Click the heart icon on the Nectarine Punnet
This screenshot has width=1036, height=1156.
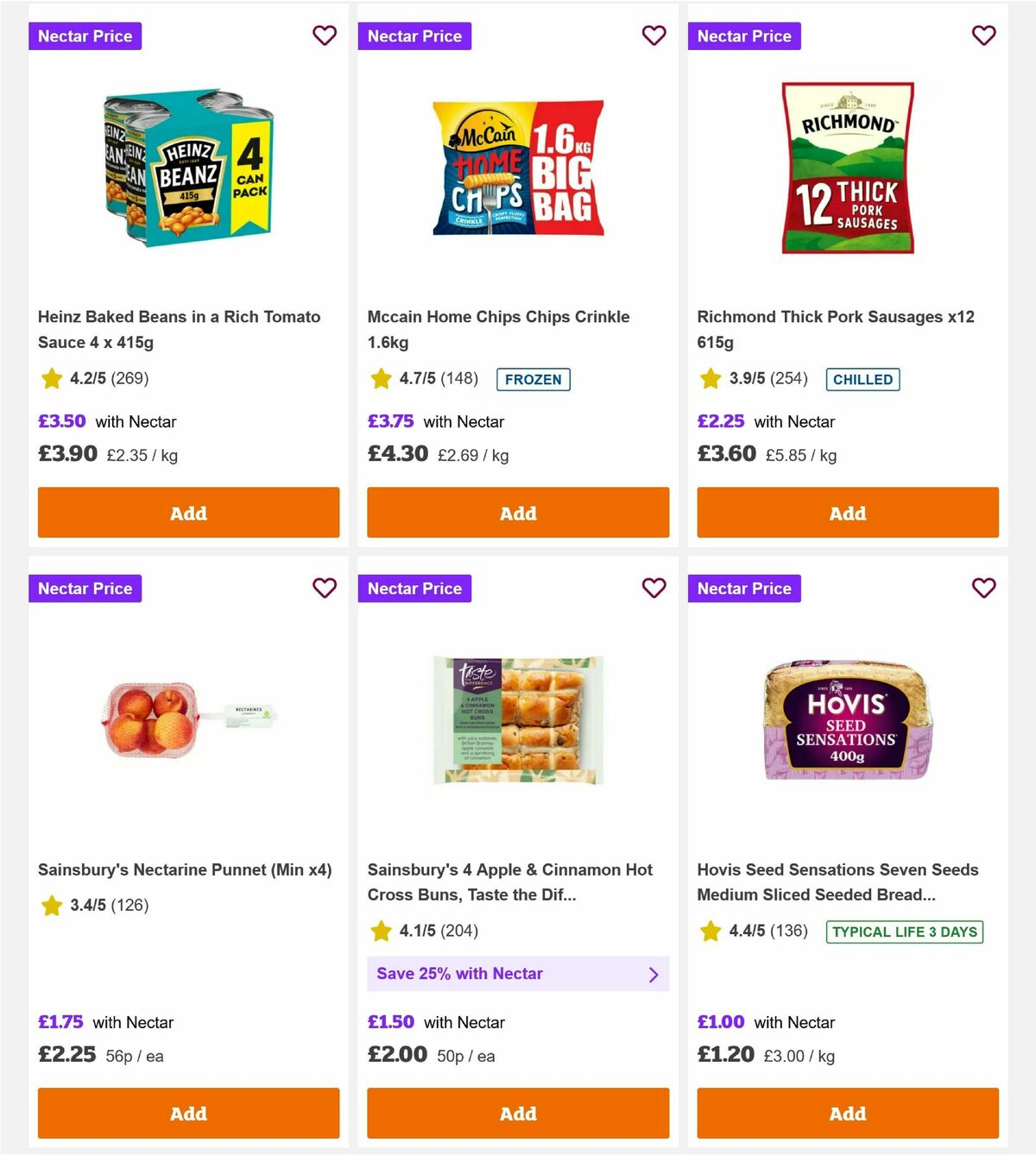click(325, 588)
